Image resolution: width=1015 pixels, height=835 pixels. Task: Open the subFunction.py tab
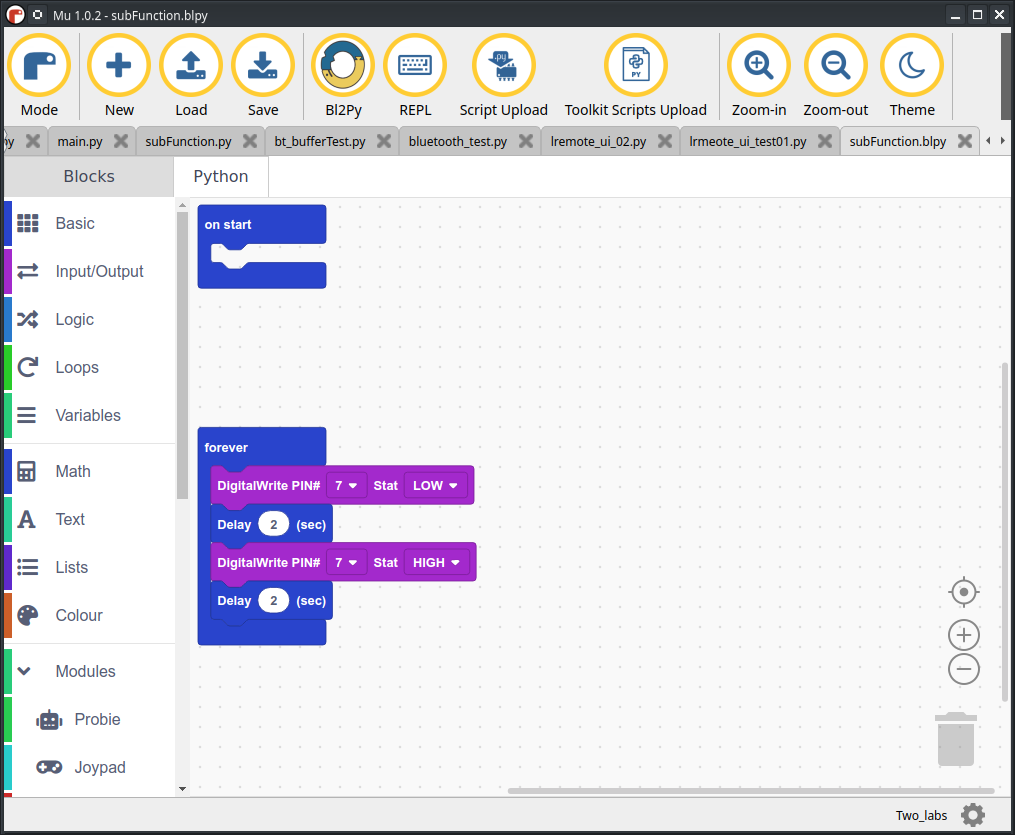(x=188, y=141)
